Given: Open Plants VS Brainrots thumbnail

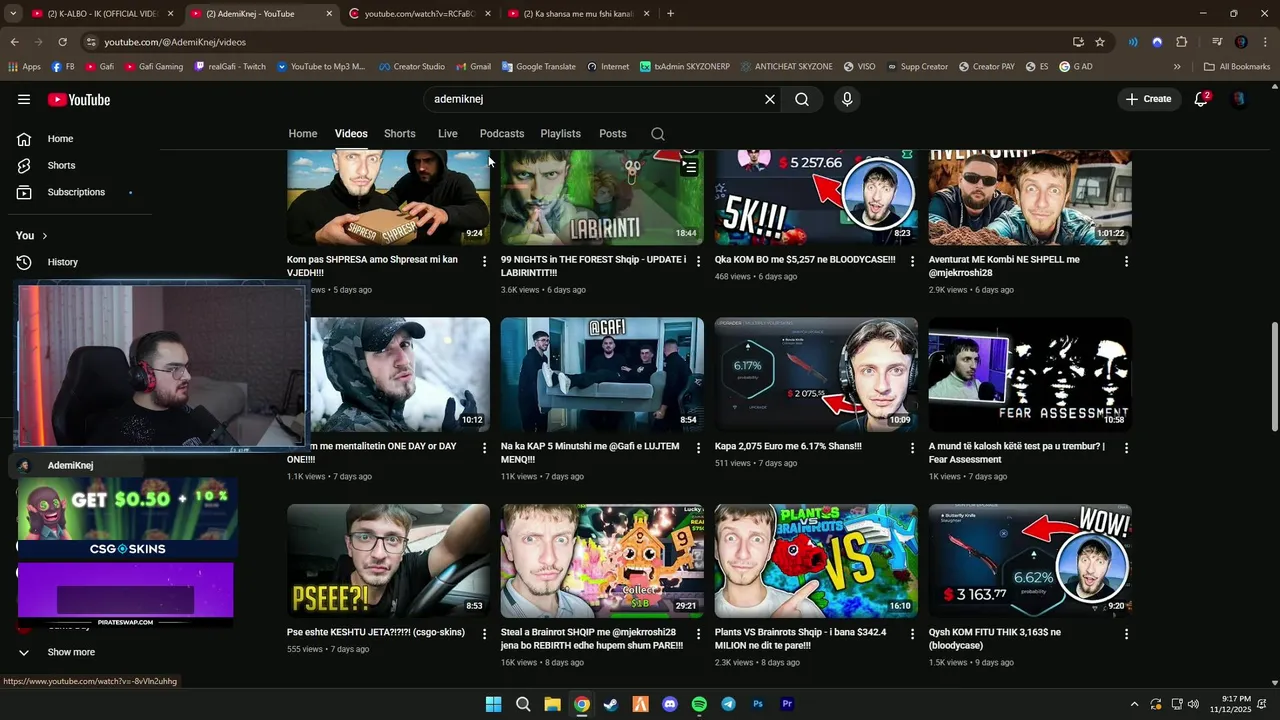Looking at the screenshot, I should point(816,561).
